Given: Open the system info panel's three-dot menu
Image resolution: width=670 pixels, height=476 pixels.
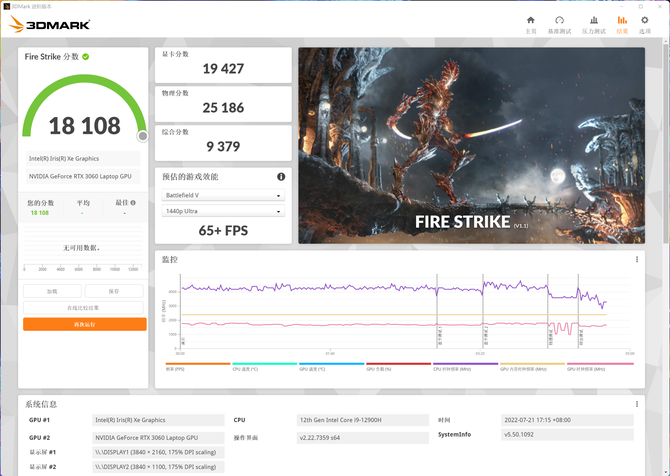Looking at the screenshot, I should (637, 404).
